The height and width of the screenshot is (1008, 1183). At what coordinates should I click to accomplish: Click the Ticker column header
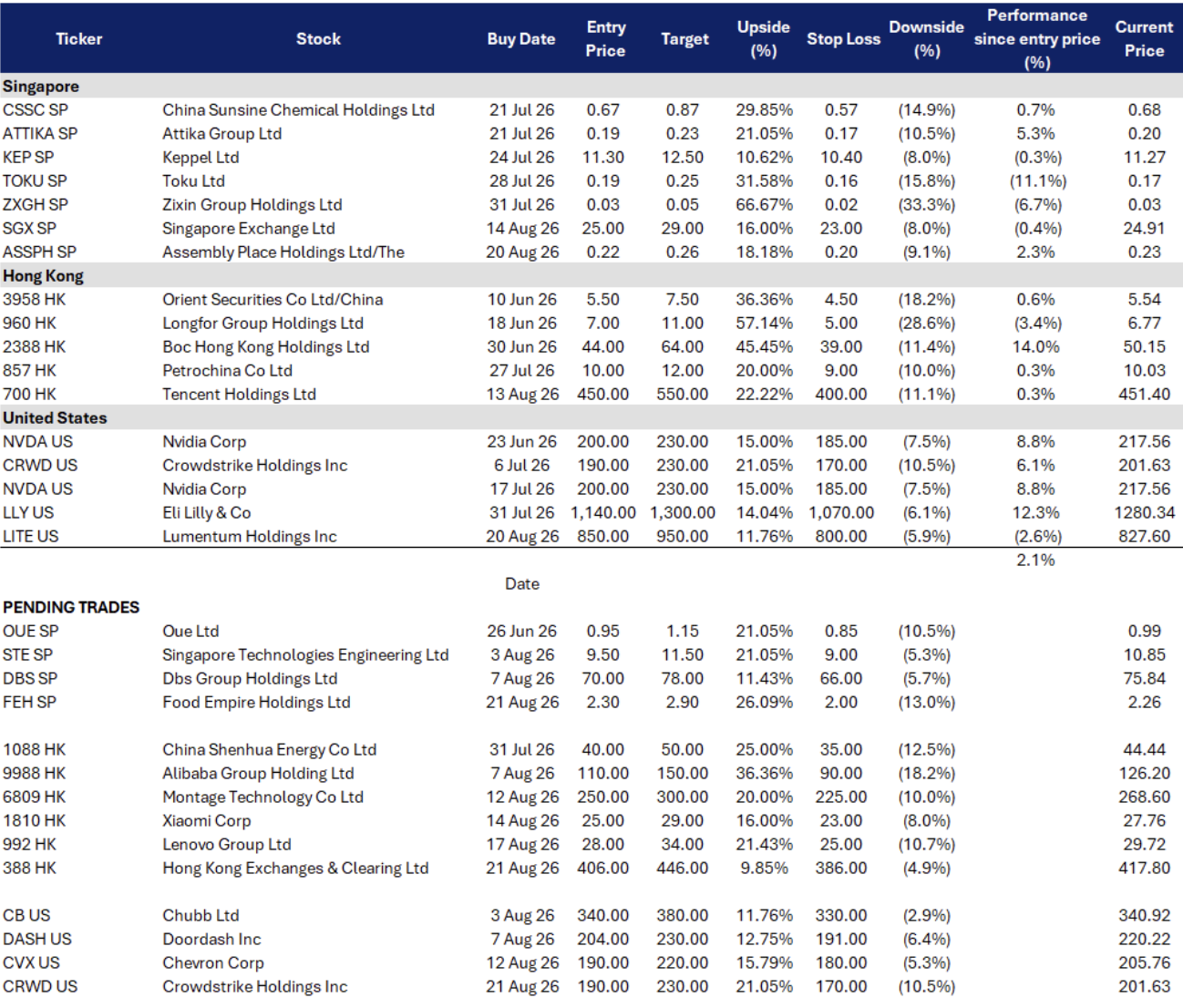[79, 39]
